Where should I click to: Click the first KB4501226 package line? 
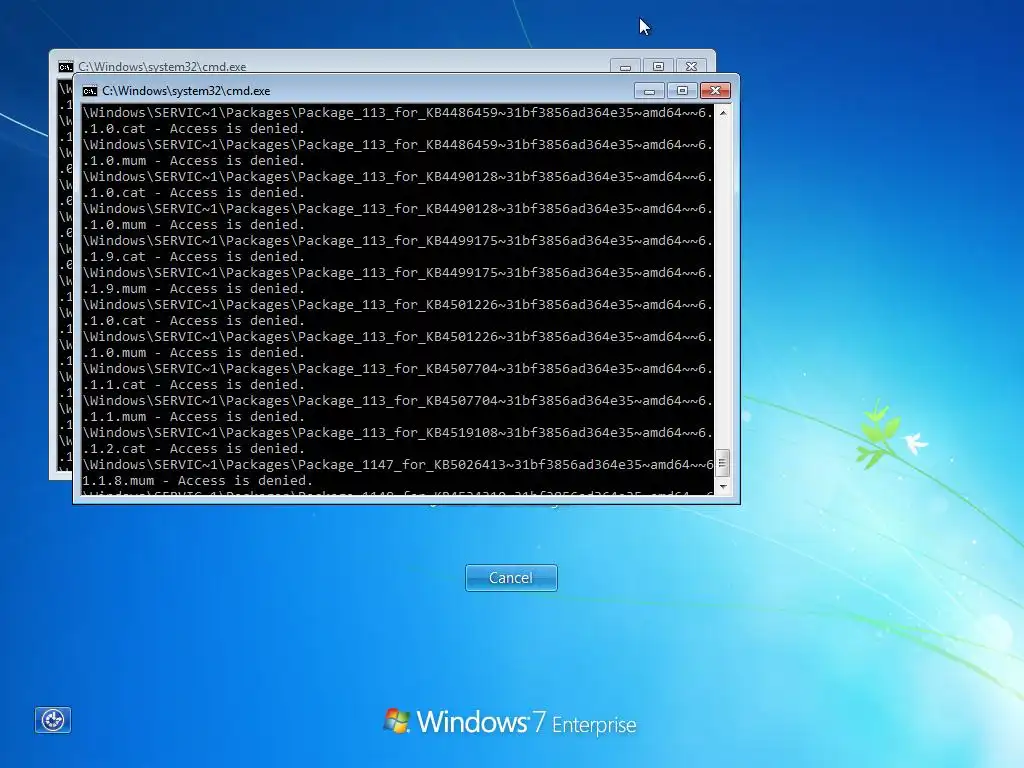398,304
